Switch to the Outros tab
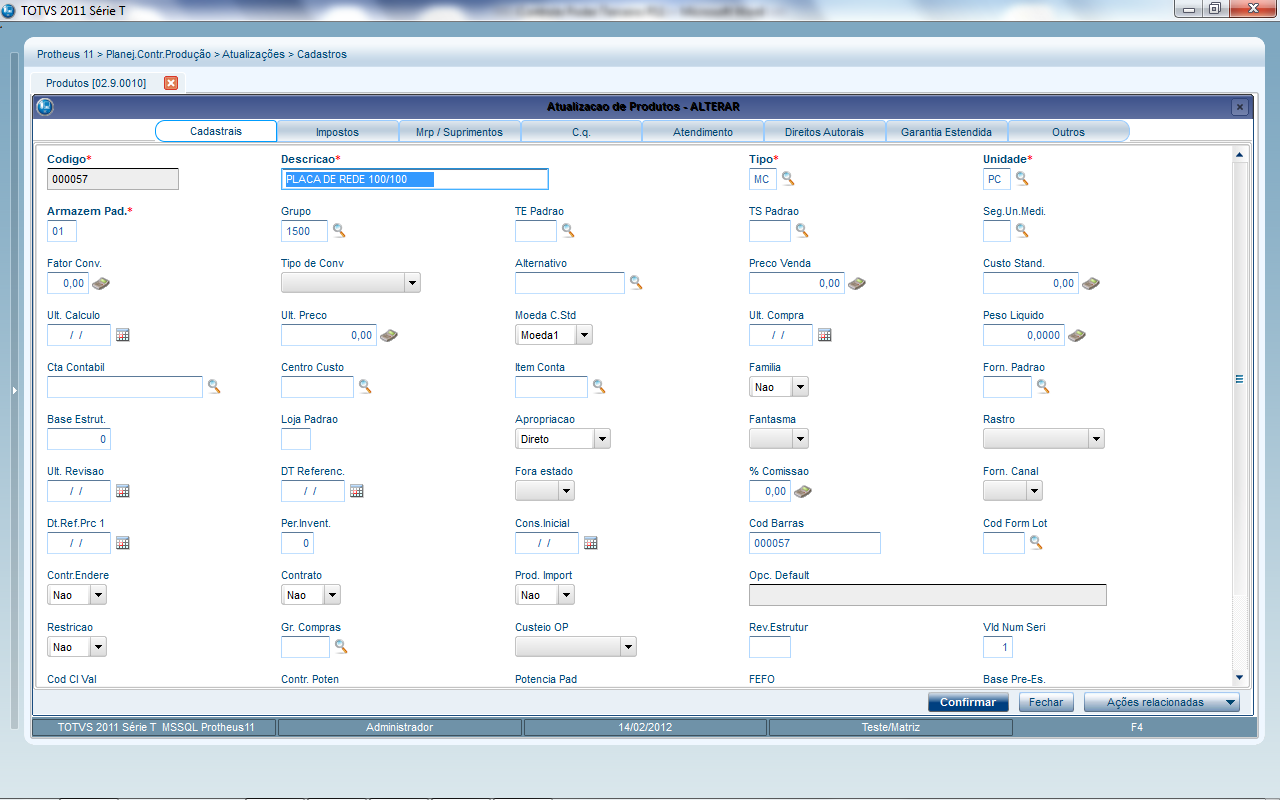1280x800 pixels. point(1068,132)
